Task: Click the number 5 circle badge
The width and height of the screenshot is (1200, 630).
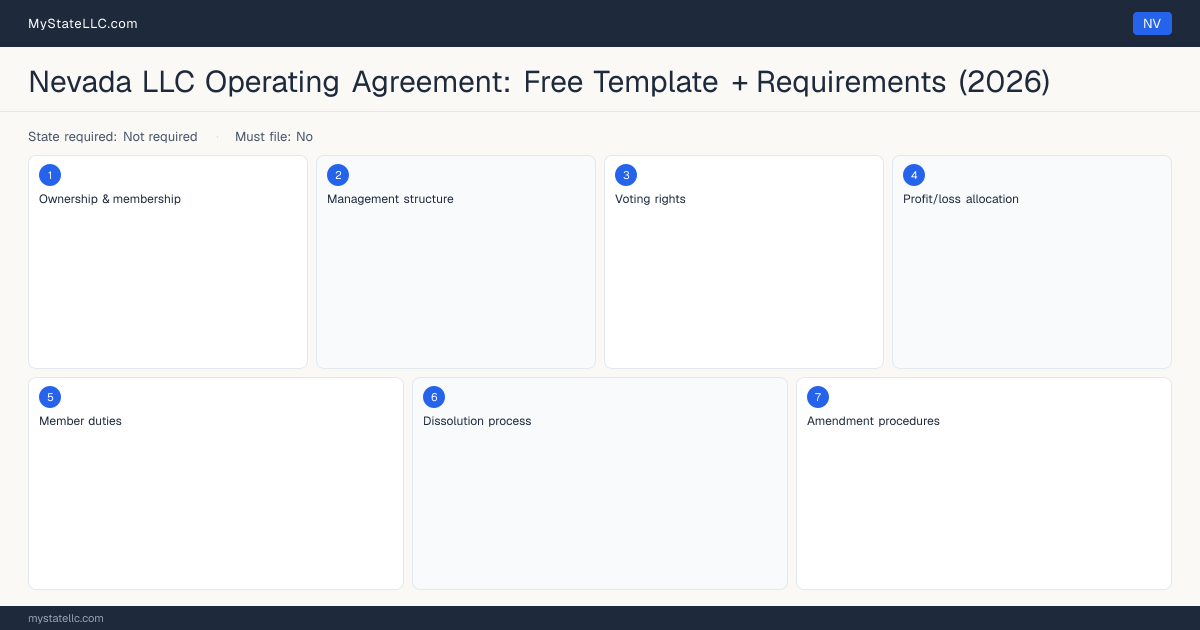Action: pyautogui.click(x=50, y=397)
